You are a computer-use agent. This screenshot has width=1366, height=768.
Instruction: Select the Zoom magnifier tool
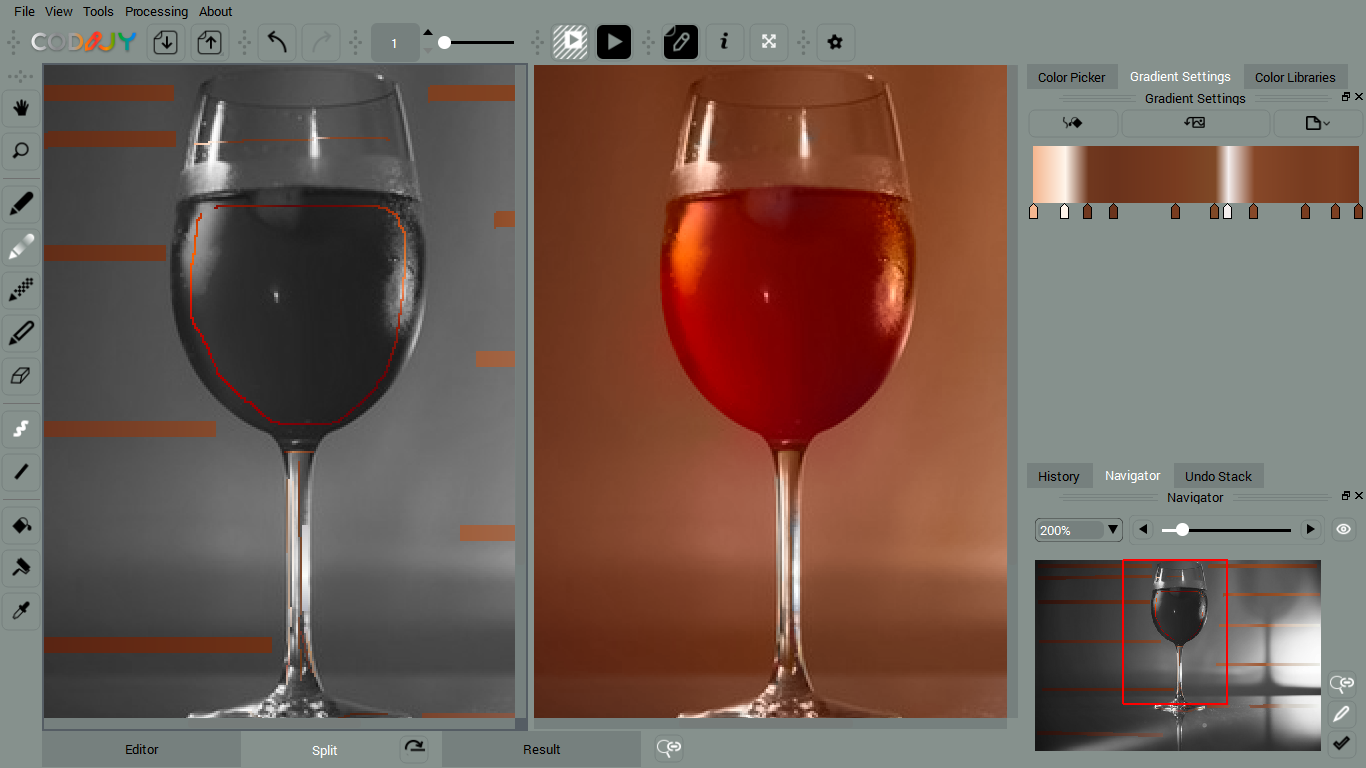[21, 151]
